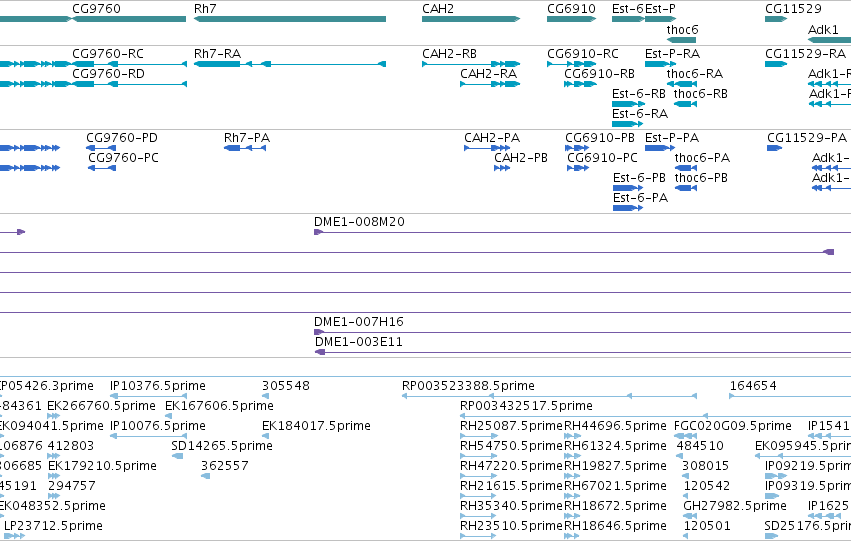Screen dimensions: 851x541
Task: Click the DME1-008M20 BAC label
Action: (x=359, y=222)
